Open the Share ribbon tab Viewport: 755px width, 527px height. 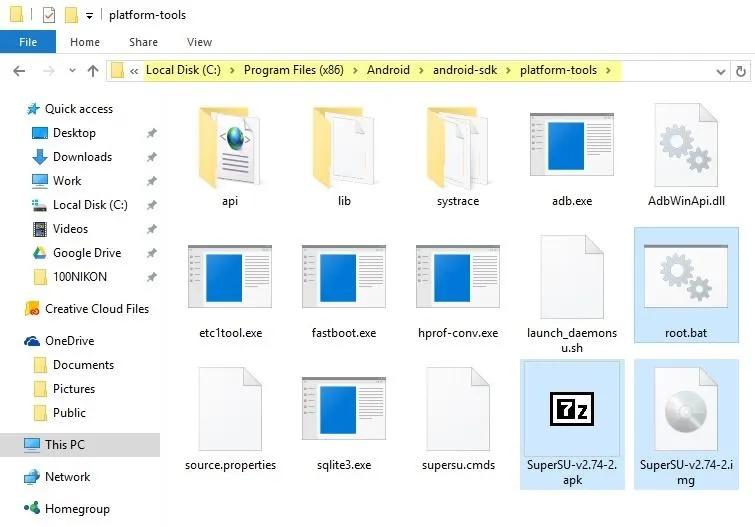[143, 42]
